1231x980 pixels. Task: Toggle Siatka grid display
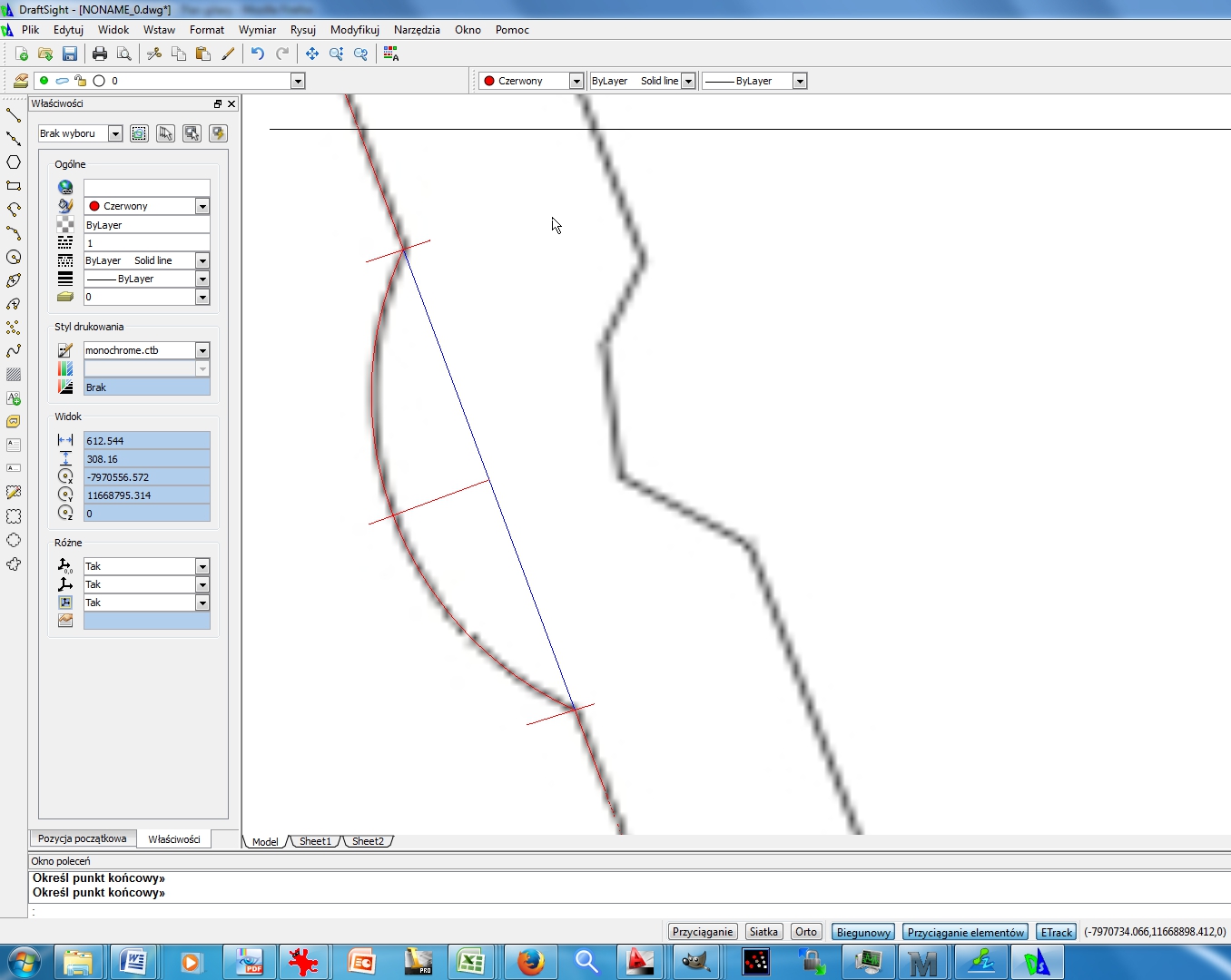click(763, 932)
